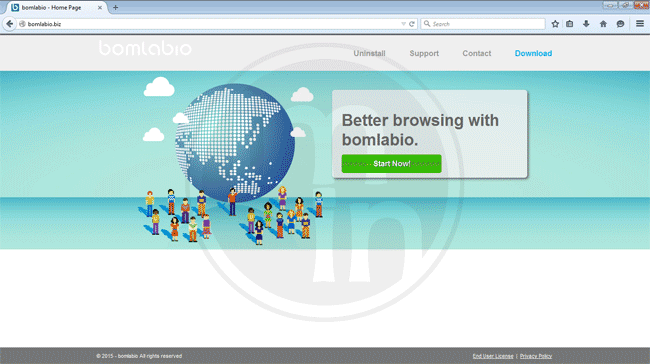
Task: Go back using the browser back arrow
Action: pyautogui.click(x=9, y=24)
